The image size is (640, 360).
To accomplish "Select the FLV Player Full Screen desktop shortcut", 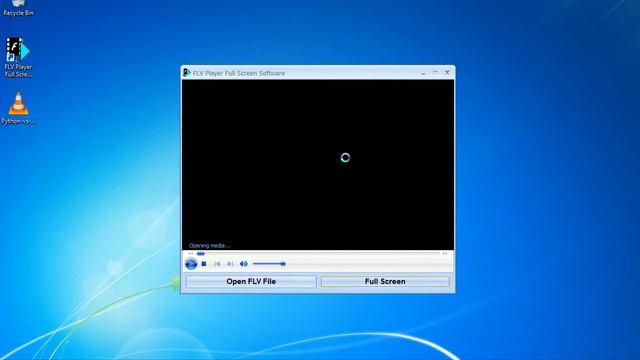I will point(18,57).
